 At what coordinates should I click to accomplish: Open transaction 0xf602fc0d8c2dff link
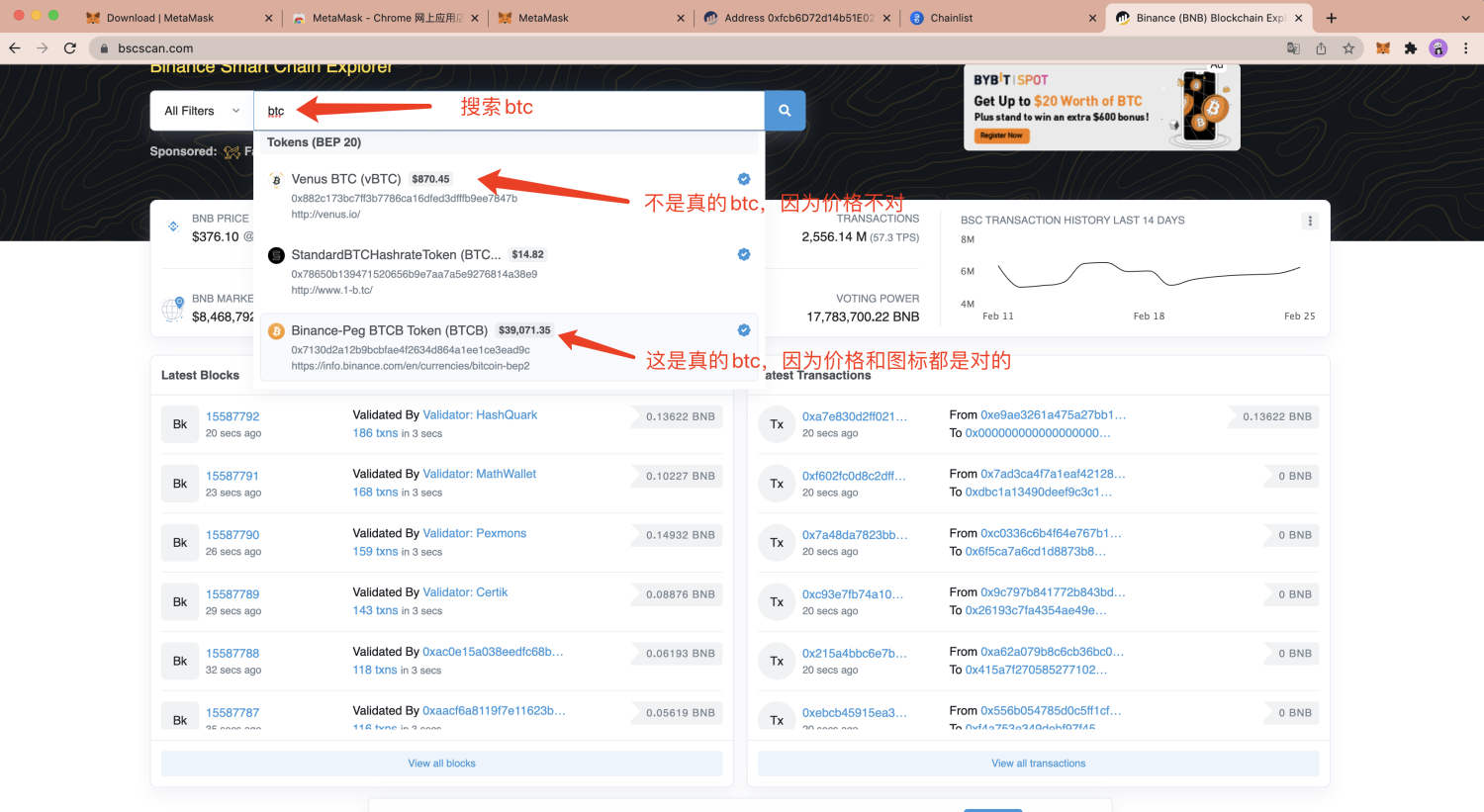[x=854, y=476]
